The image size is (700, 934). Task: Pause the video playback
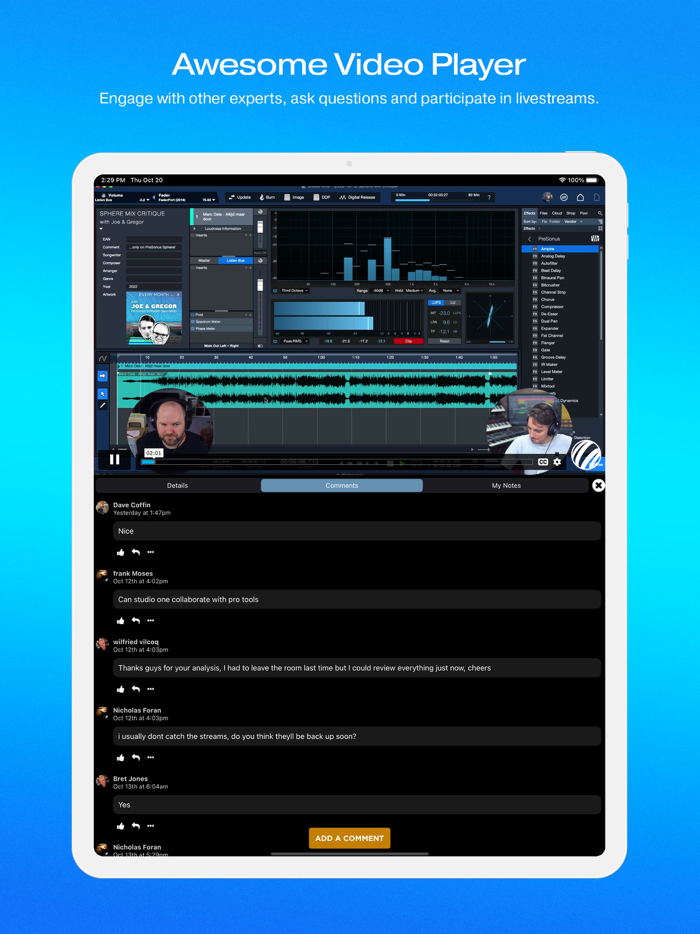tap(114, 459)
